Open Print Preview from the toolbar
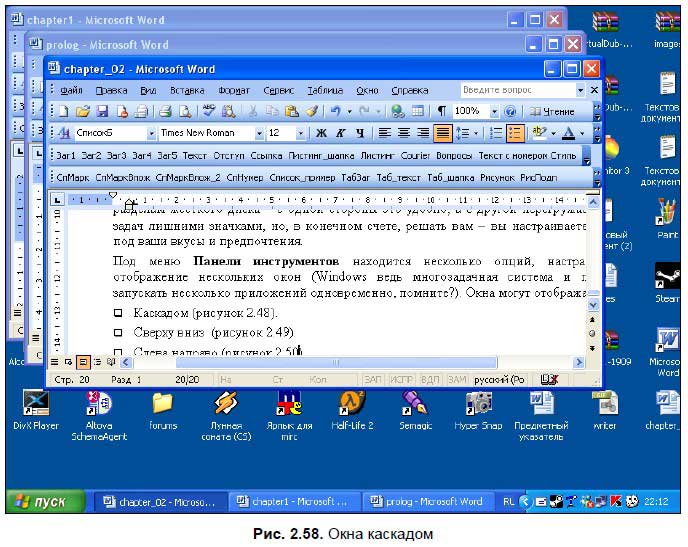This screenshot has width=688, height=547. click(185, 111)
